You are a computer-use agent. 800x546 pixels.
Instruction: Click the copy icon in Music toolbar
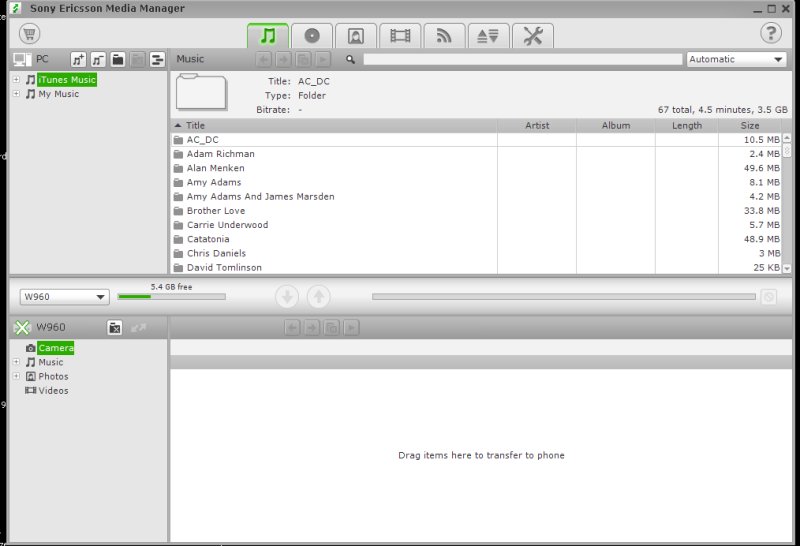click(303, 60)
